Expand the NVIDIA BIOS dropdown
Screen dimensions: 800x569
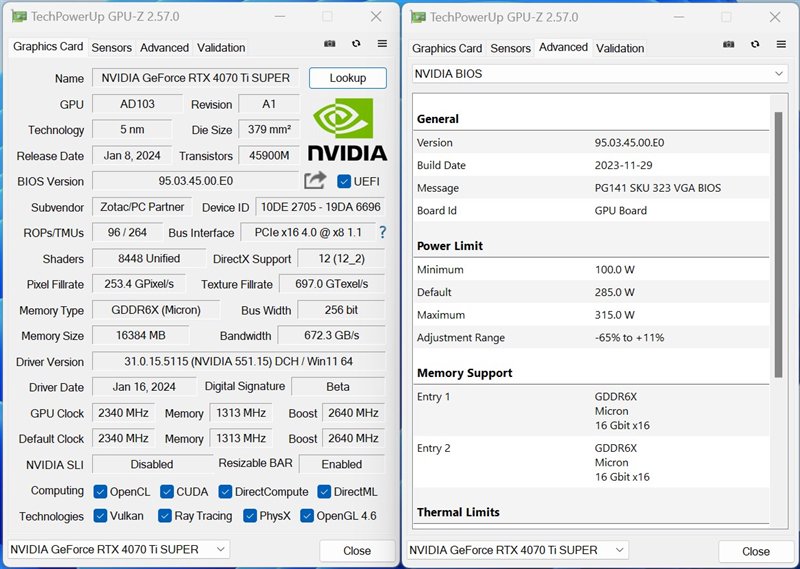(599, 74)
